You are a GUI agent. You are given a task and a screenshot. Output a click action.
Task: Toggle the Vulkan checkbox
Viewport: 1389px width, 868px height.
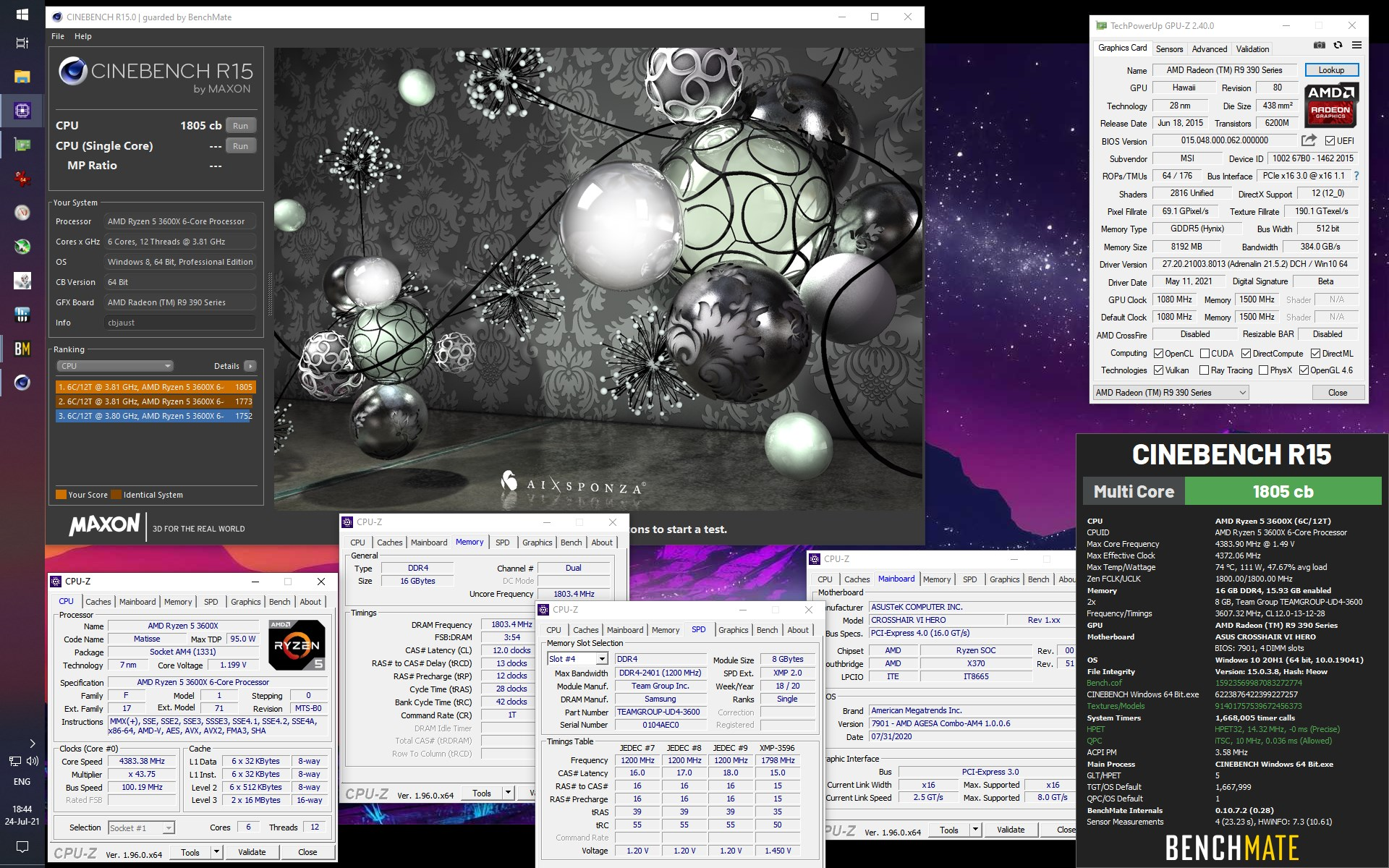1158,370
